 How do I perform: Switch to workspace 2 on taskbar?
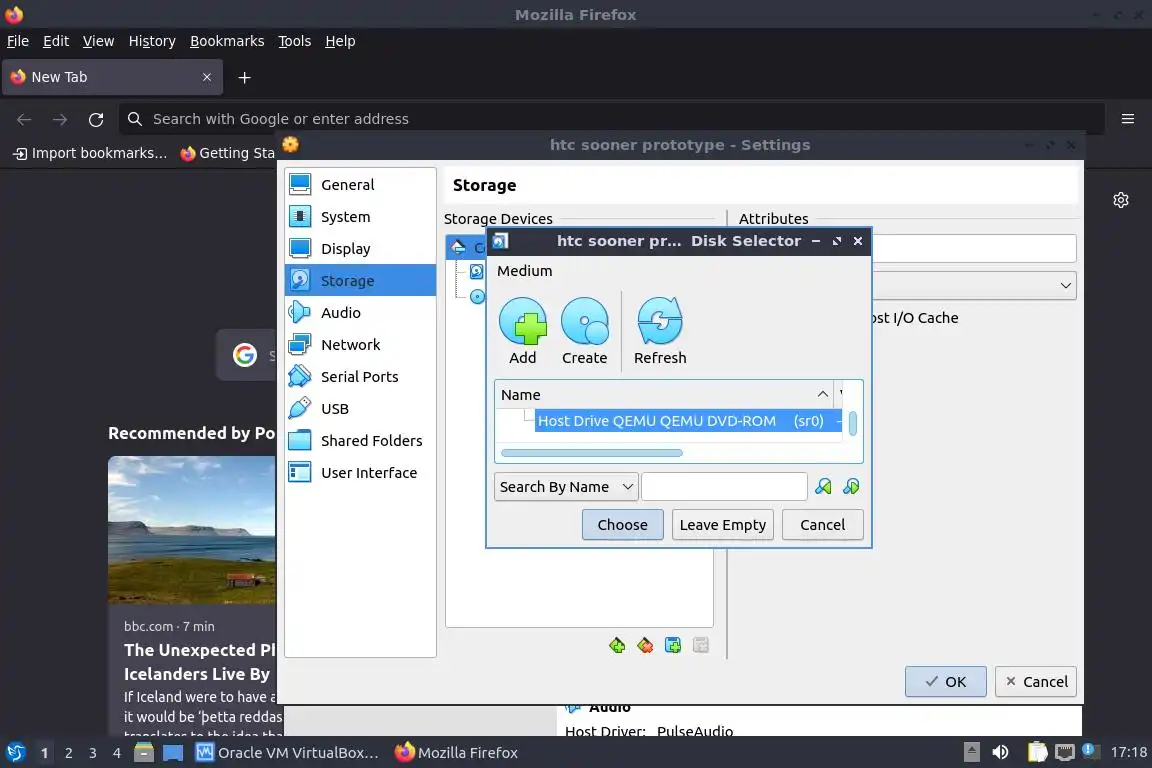(68, 753)
